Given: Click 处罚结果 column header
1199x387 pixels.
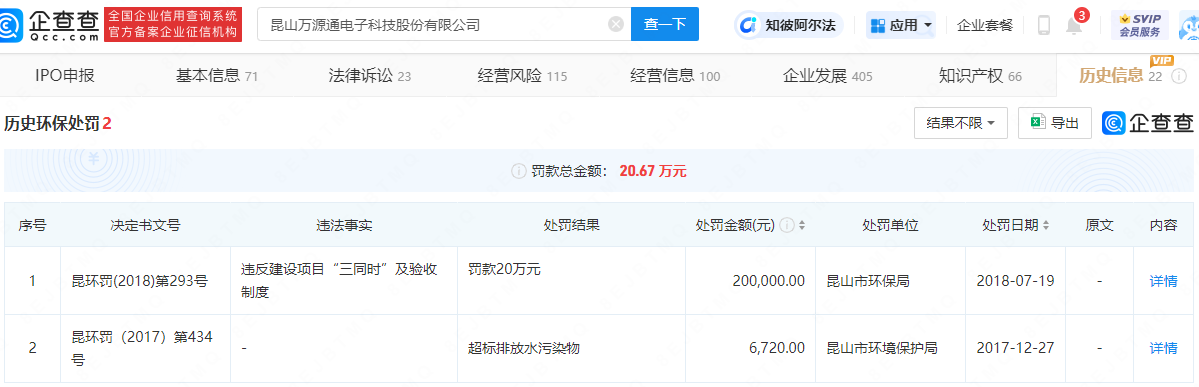Looking at the screenshot, I should point(571,226).
